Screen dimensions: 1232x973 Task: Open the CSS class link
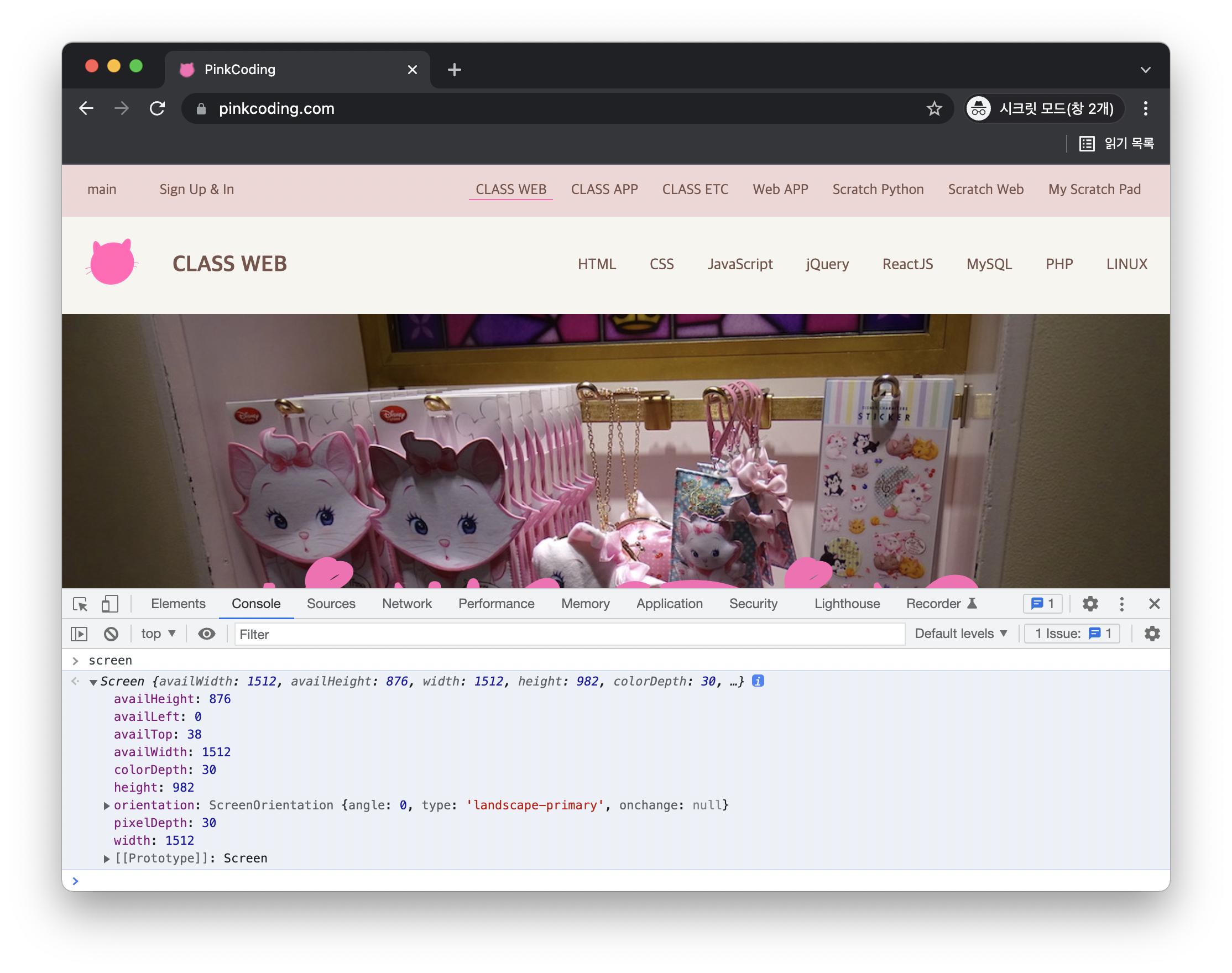pyautogui.click(x=661, y=264)
